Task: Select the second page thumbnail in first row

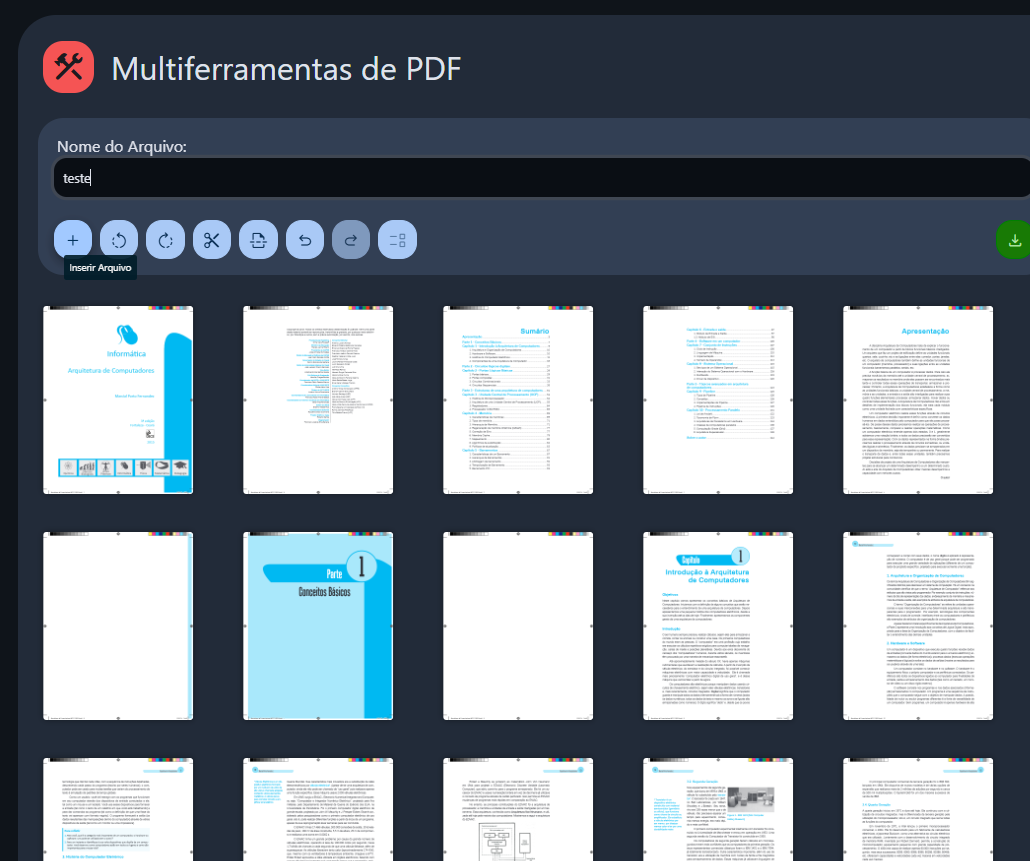Action: click(318, 400)
